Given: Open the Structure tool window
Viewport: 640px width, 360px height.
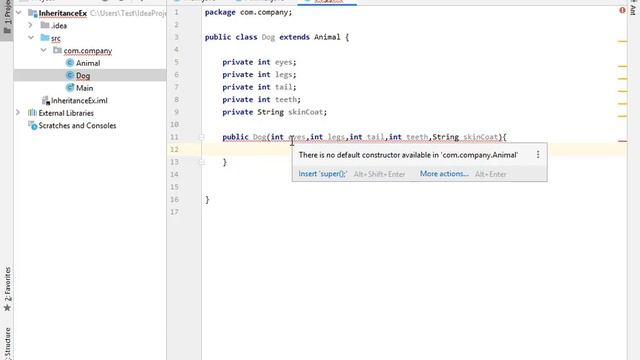Looking at the screenshot, I should pyautogui.click(x=7, y=343).
